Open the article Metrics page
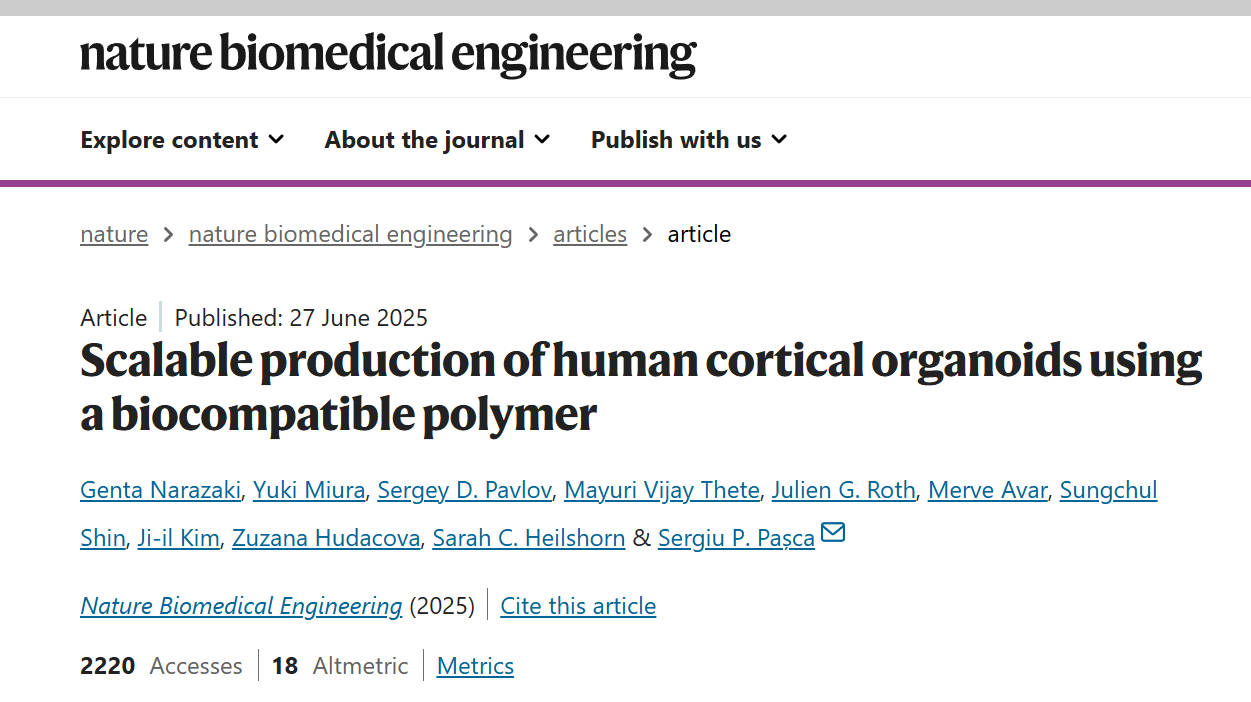1251x702 pixels. point(475,666)
